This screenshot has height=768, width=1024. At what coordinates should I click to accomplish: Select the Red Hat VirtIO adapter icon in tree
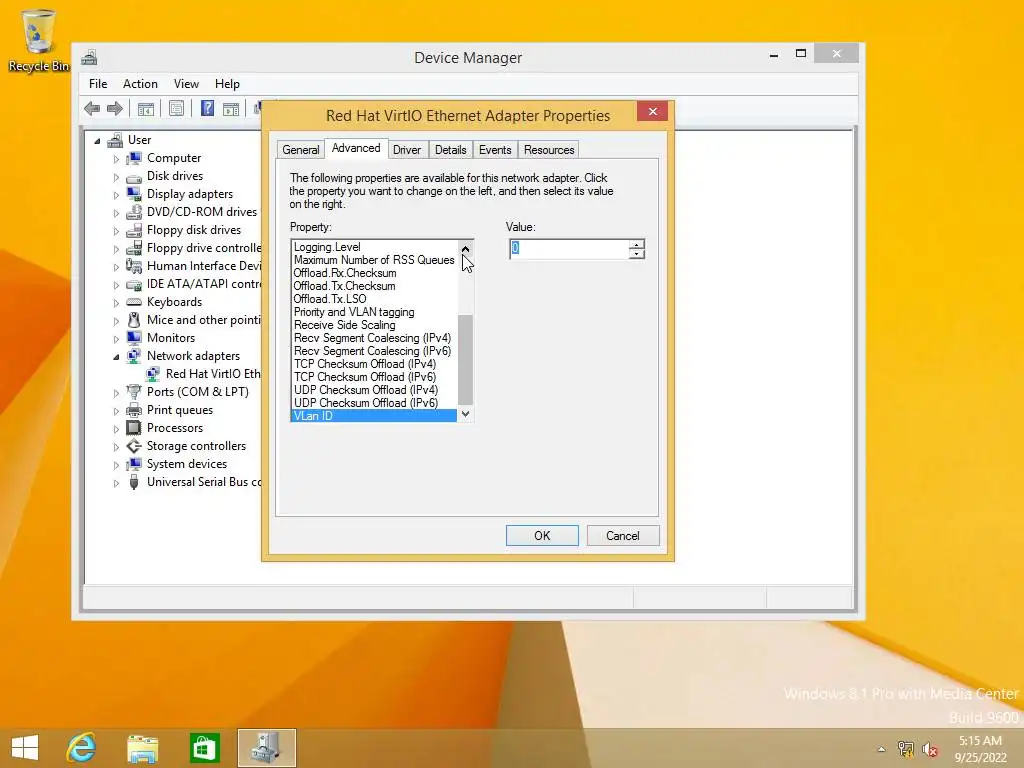coord(153,374)
